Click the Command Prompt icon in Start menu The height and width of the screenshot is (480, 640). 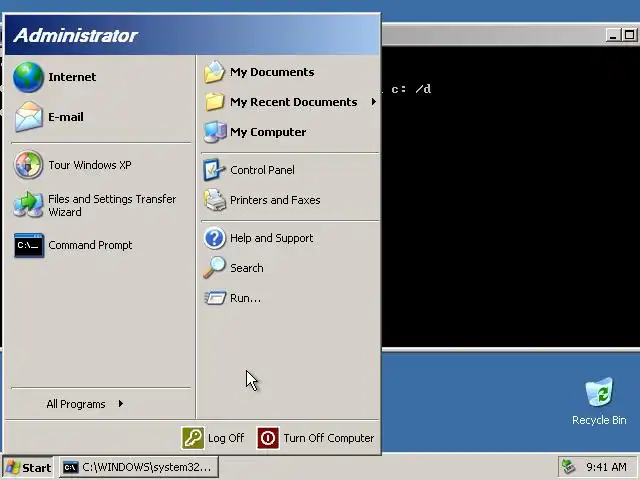point(29,245)
